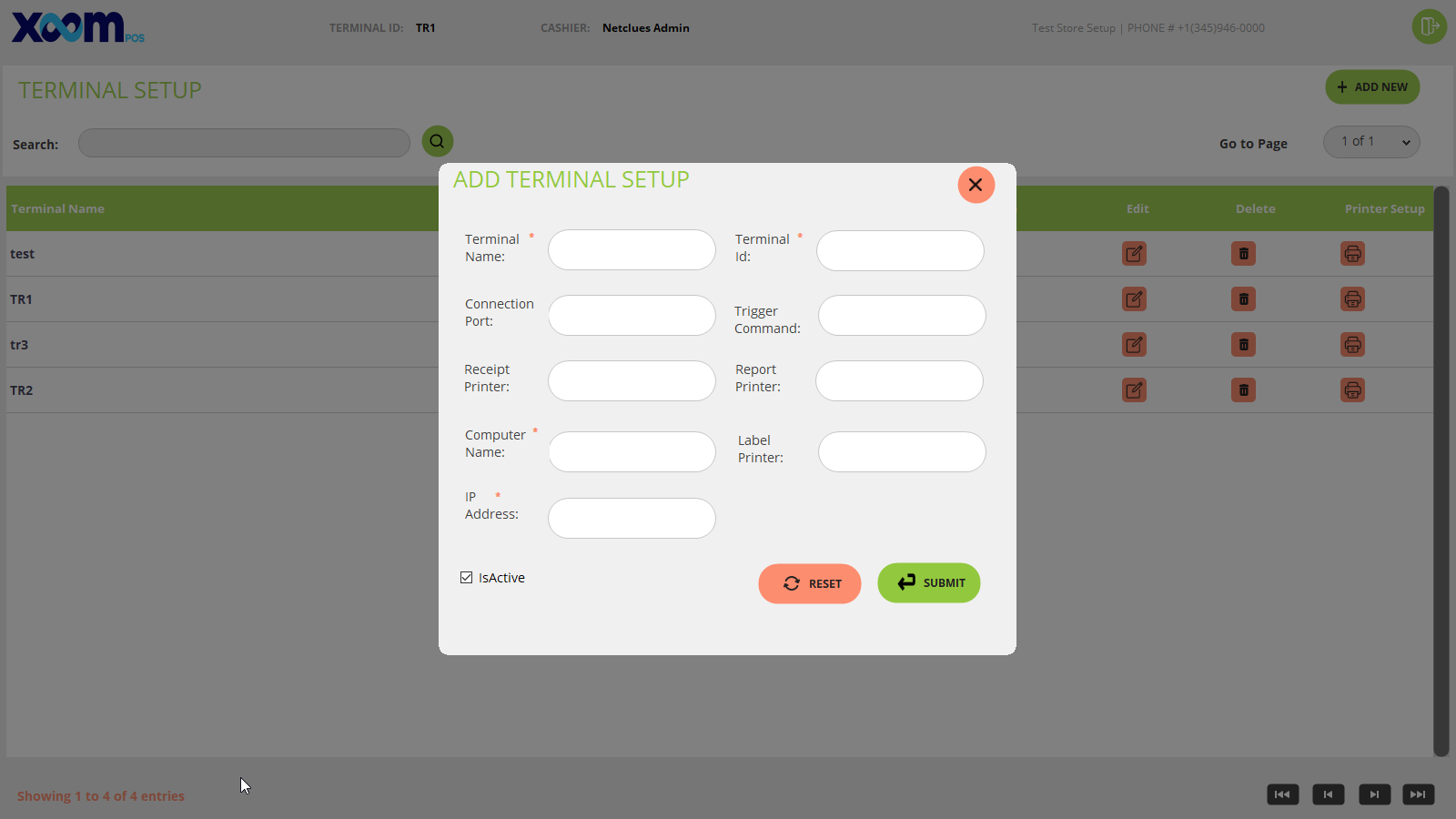Viewport: 1456px width, 819px height.
Task: Click the edit icon for the test row
Action: [x=1134, y=254]
